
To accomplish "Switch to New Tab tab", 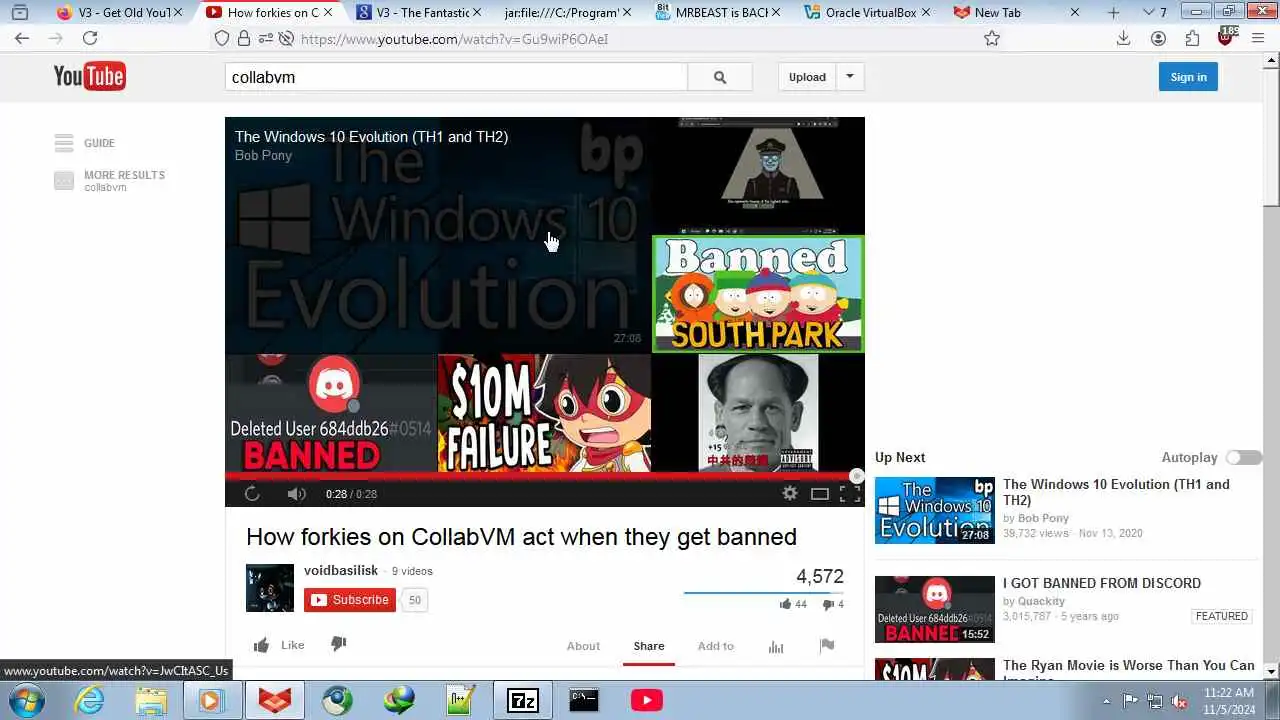I will [x=1018, y=12].
